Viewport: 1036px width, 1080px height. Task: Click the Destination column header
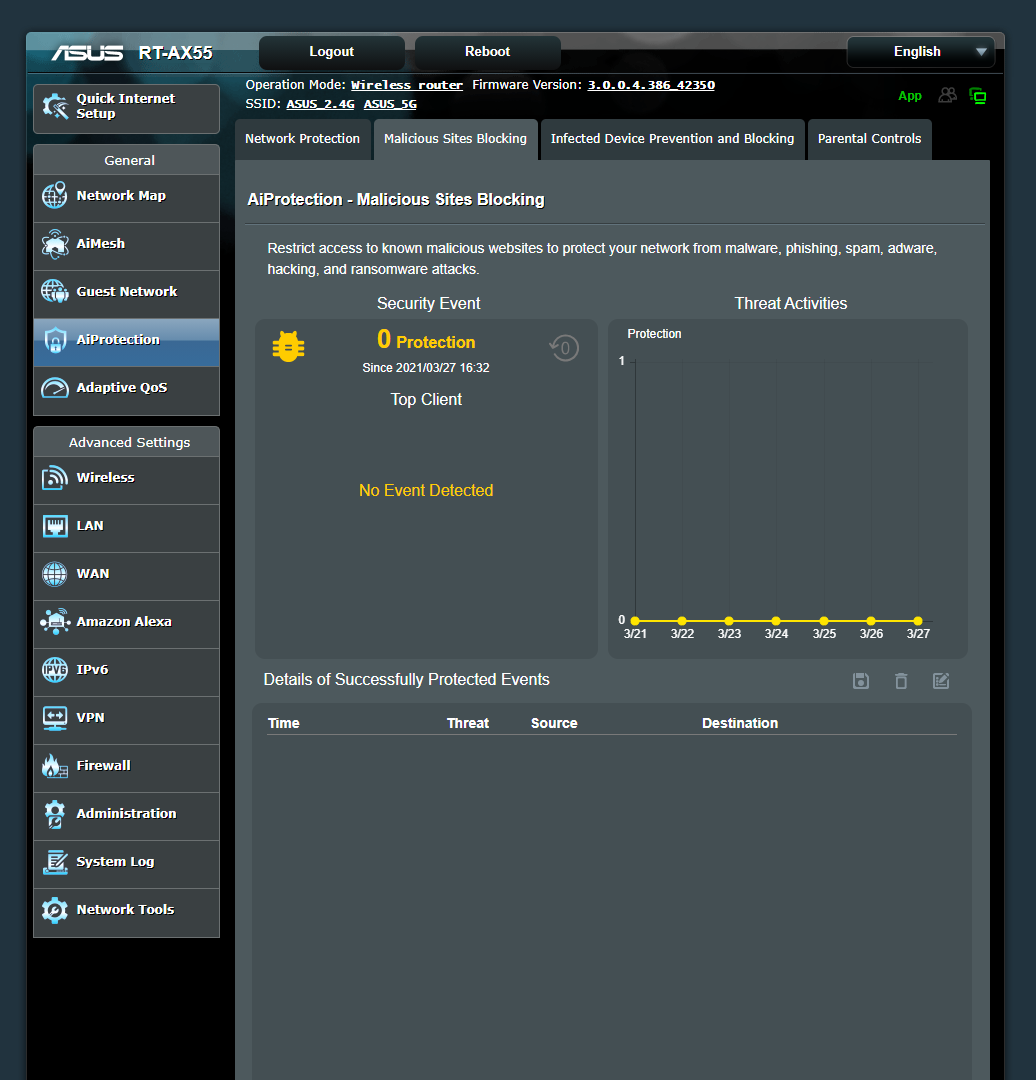(x=740, y=723)
